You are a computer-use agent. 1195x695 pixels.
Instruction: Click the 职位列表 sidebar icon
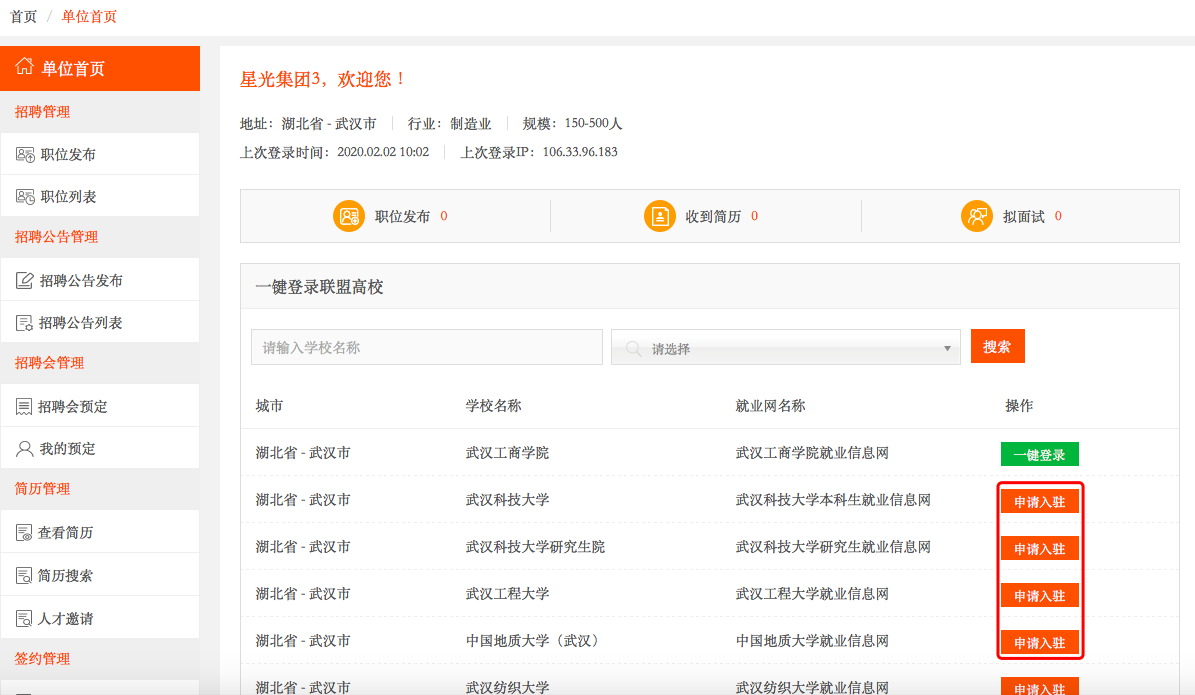25,197
